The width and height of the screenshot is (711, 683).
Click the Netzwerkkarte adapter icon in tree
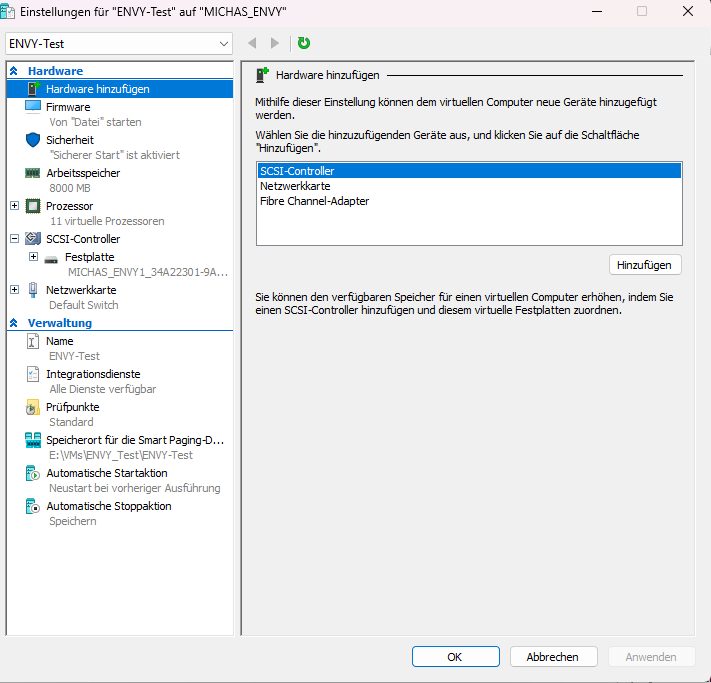tap(33, 290)
